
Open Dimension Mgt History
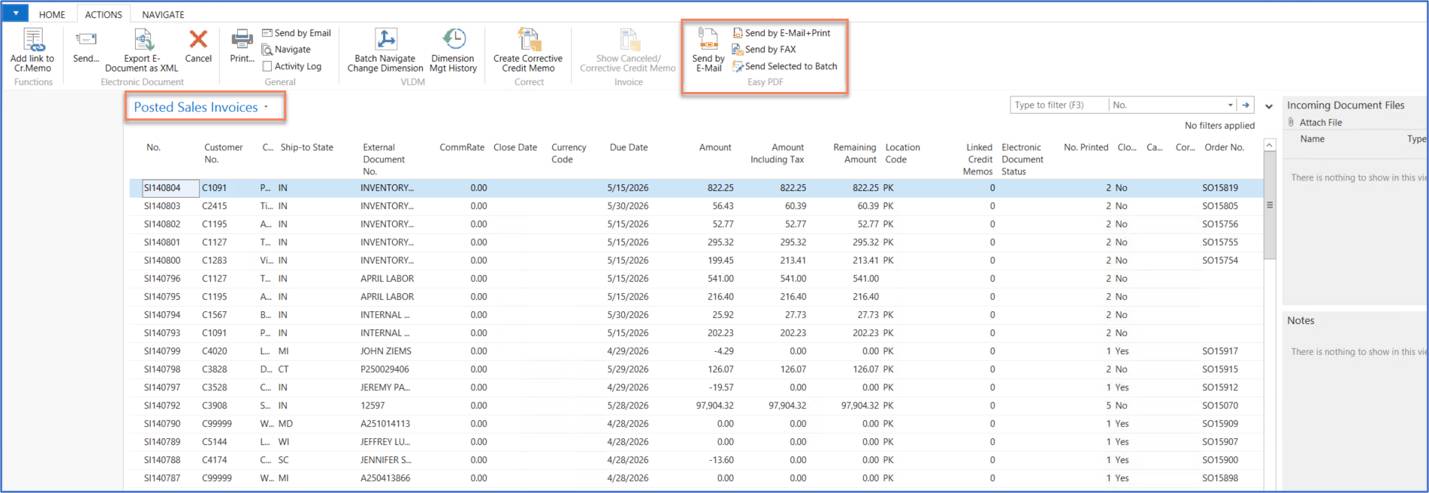tap(454, 51)
